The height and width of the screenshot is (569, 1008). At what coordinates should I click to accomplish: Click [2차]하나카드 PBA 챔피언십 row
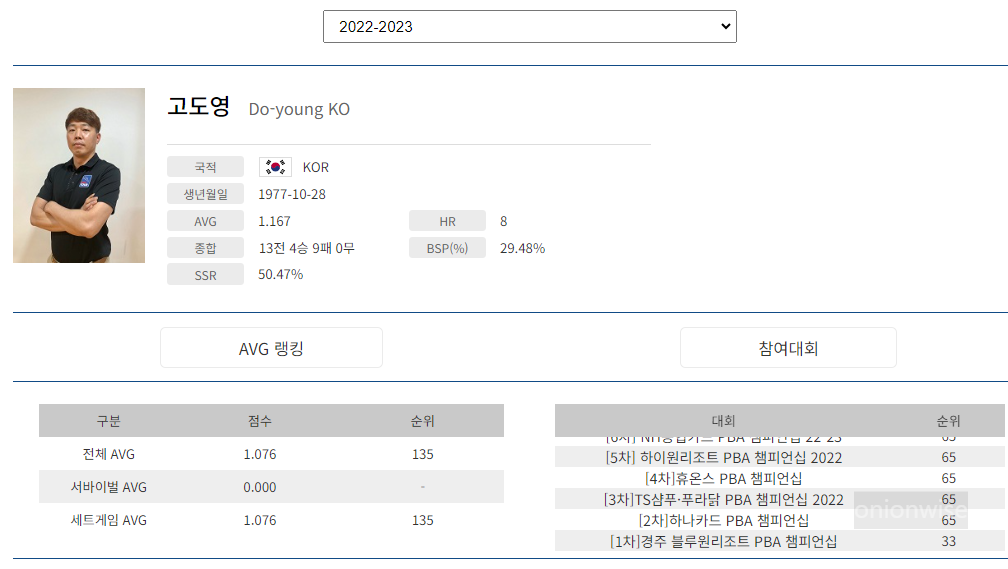[x=780, y=520]
